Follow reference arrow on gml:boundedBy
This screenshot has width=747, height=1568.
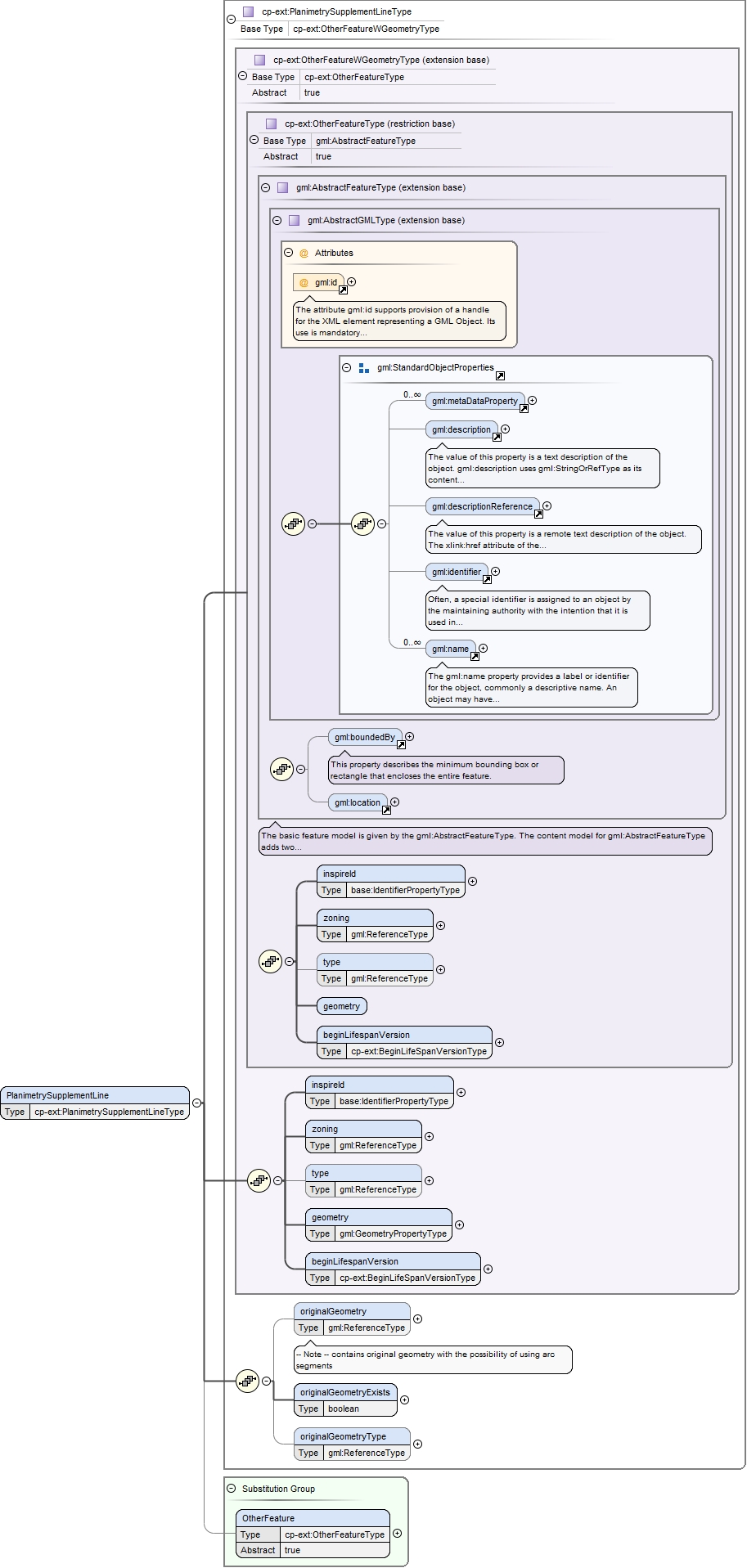tap(401, 744)
